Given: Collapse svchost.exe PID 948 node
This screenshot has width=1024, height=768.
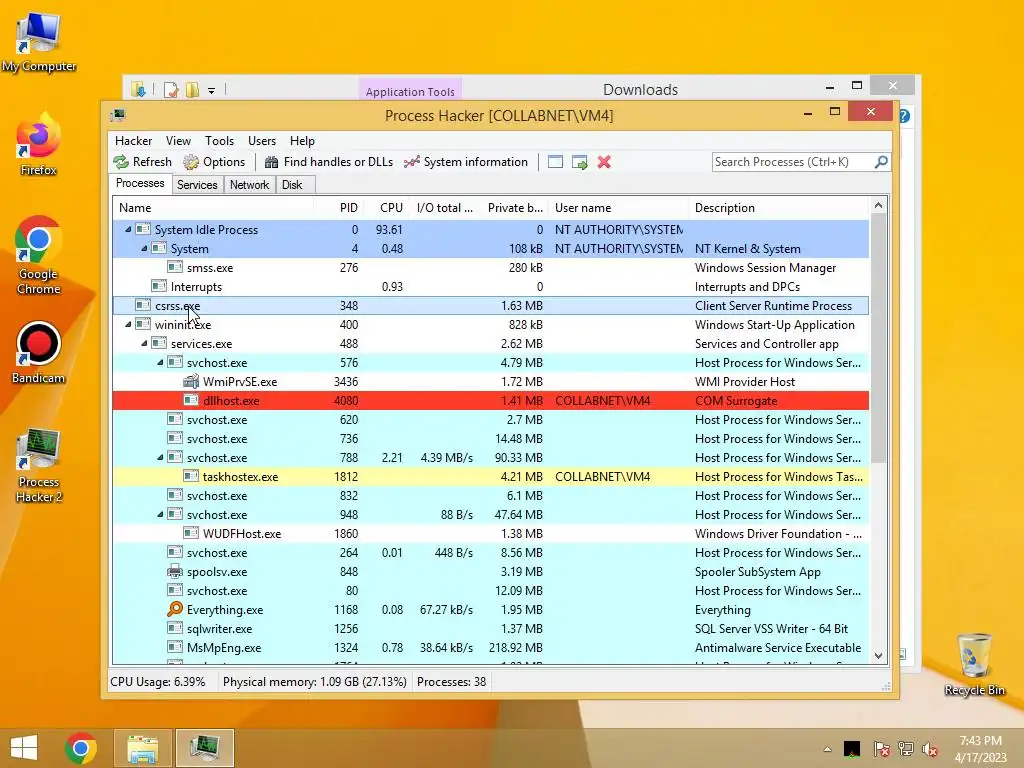Looking at the screenshot, I should point(160,515).
